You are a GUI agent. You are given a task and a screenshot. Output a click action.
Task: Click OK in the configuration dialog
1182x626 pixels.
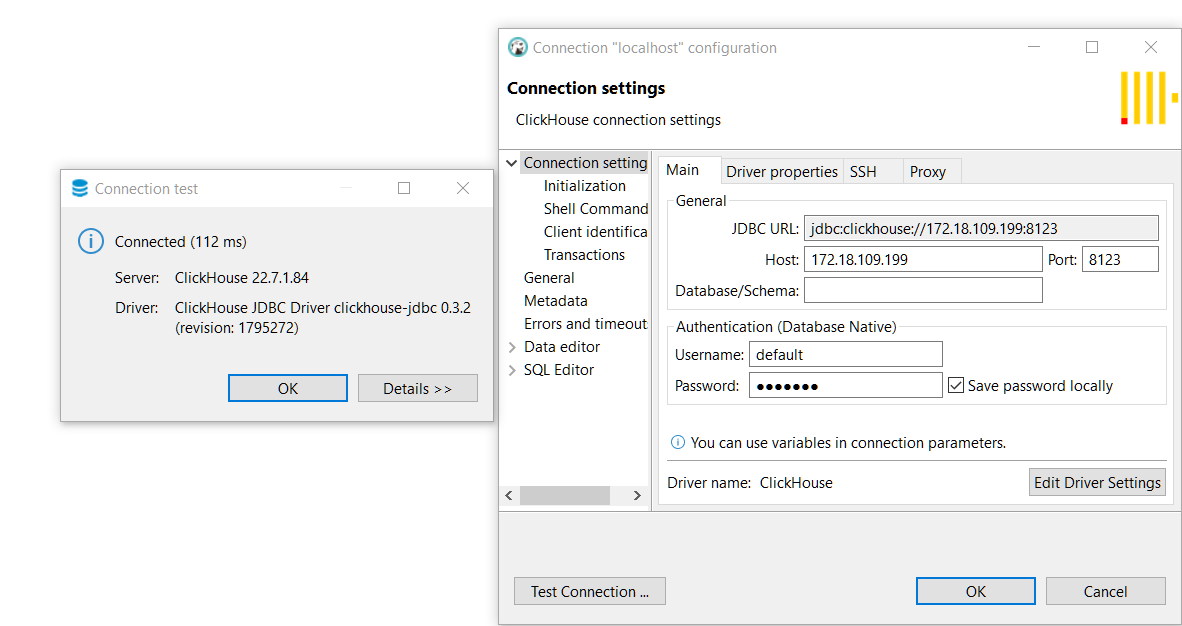pyautogui.click(x=975, y=591)
